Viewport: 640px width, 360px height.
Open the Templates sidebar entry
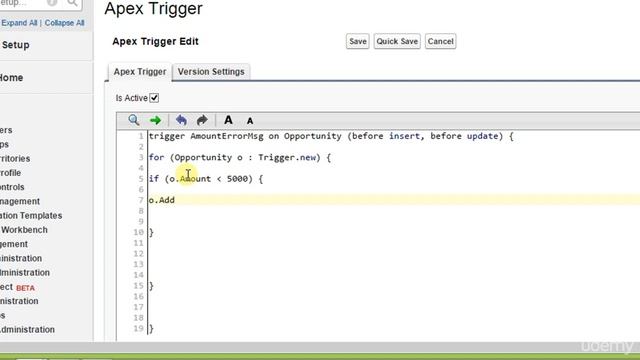(31, 216)
